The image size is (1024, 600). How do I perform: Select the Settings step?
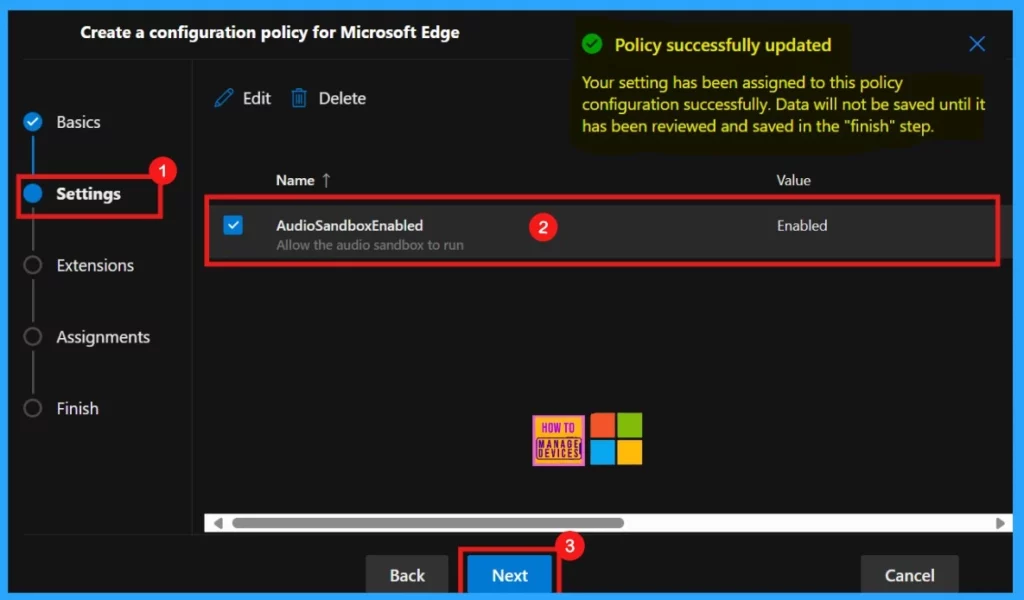click(88, 194)
